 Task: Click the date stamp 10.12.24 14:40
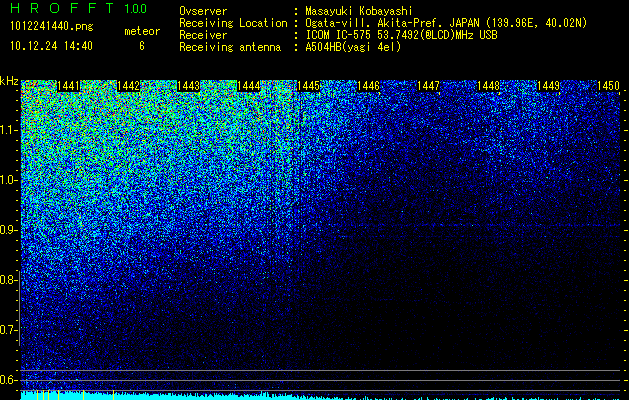point(51,46)
